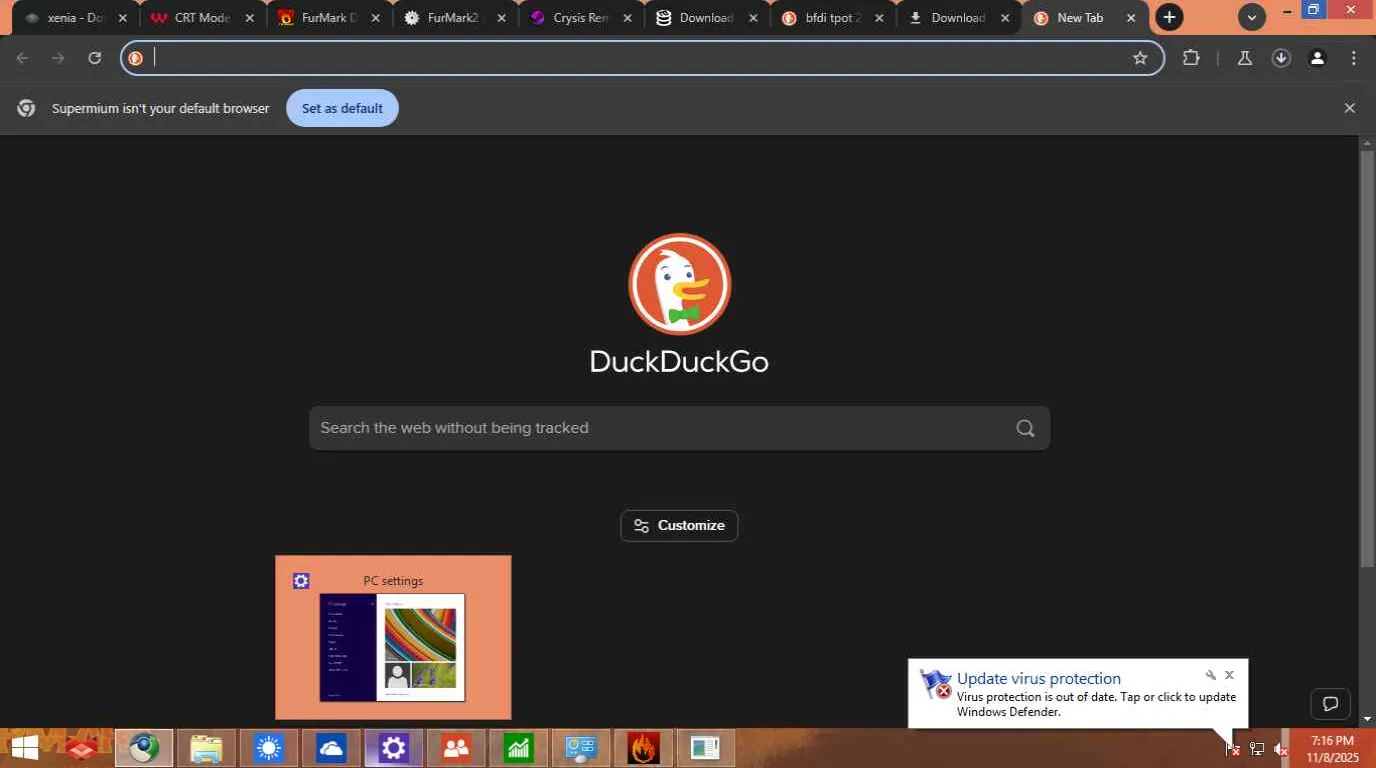Open a new tab with the plus button
The width and height of the screenshot is (1376, 768).
pos(1169,17)
